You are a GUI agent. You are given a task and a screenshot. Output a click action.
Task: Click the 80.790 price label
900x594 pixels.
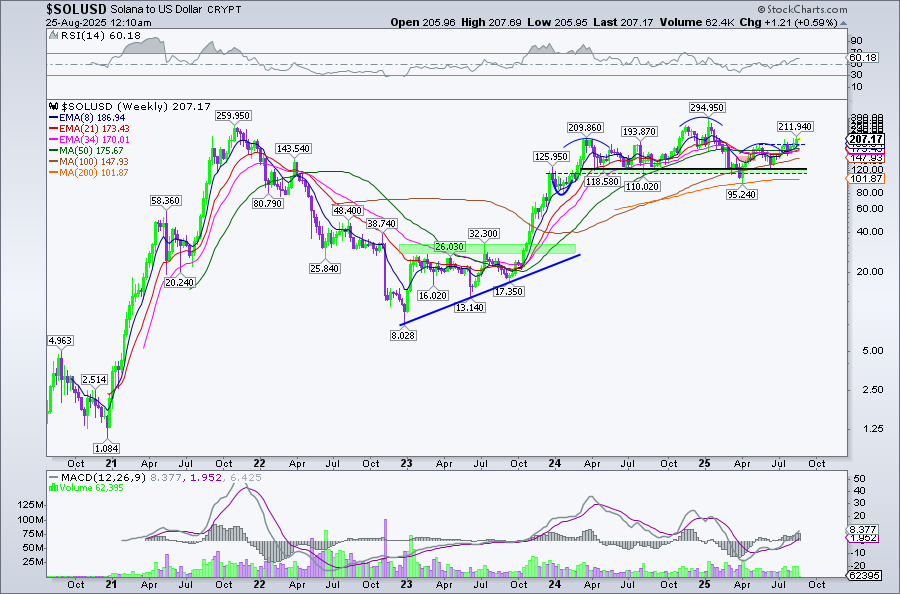click(x=267, y=203)
